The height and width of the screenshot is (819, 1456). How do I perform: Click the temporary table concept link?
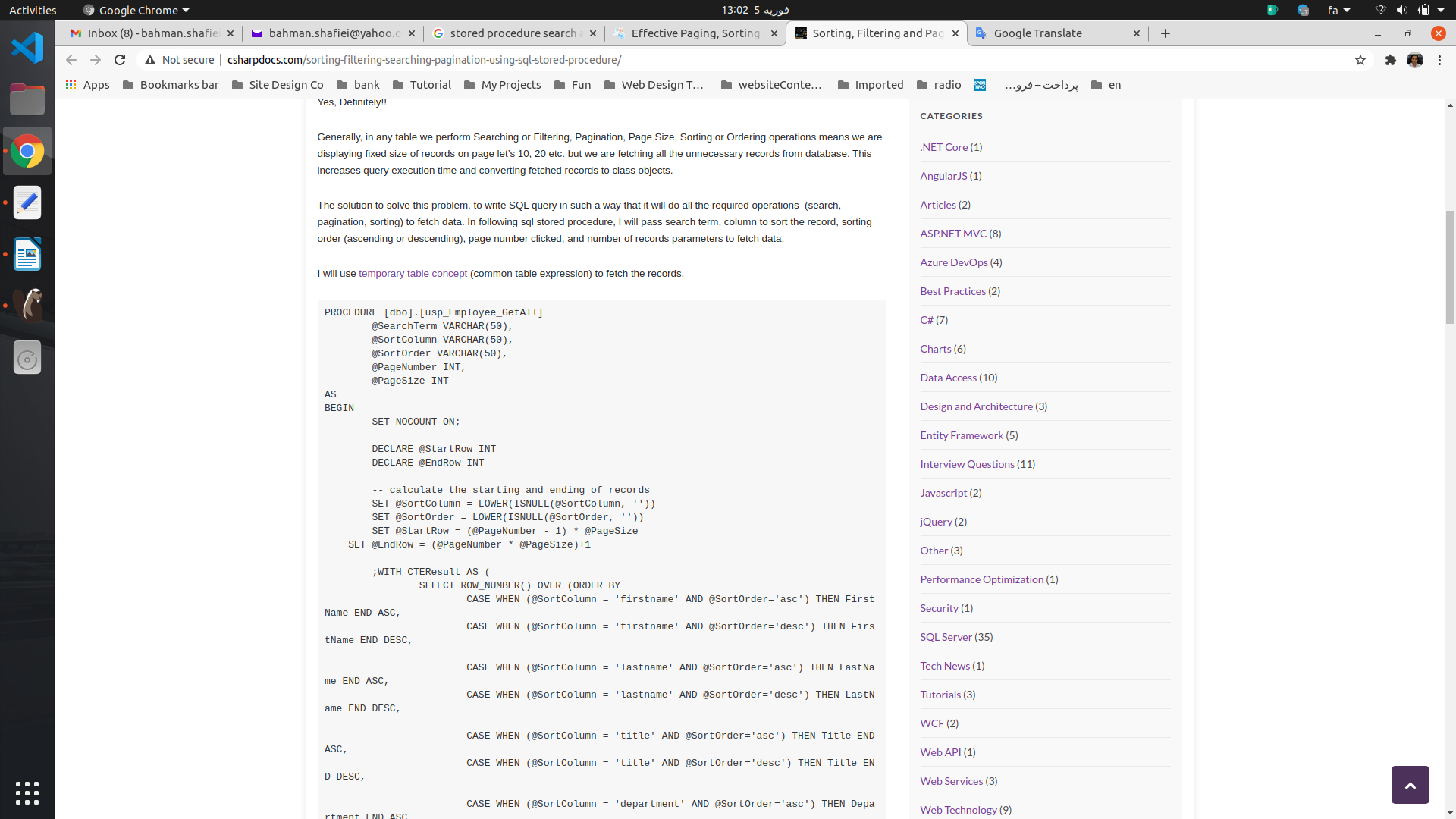412,273
